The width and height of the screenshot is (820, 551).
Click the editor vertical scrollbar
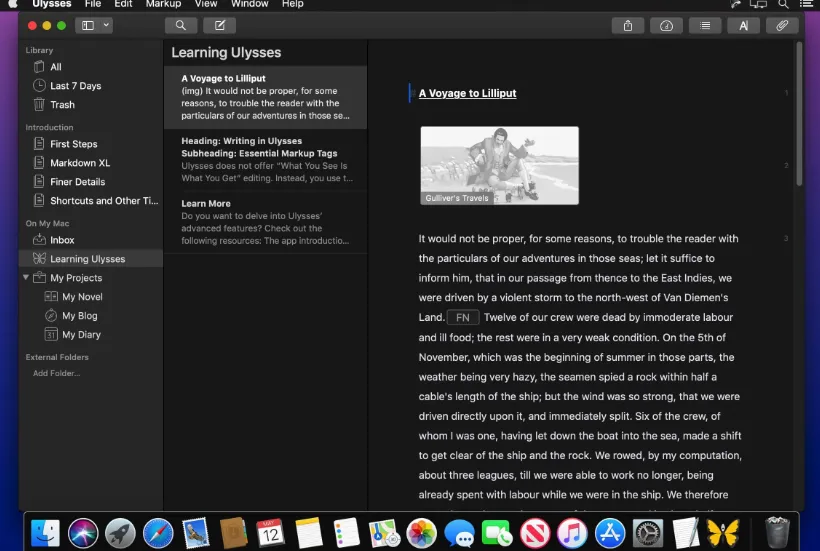click(799, 114)
